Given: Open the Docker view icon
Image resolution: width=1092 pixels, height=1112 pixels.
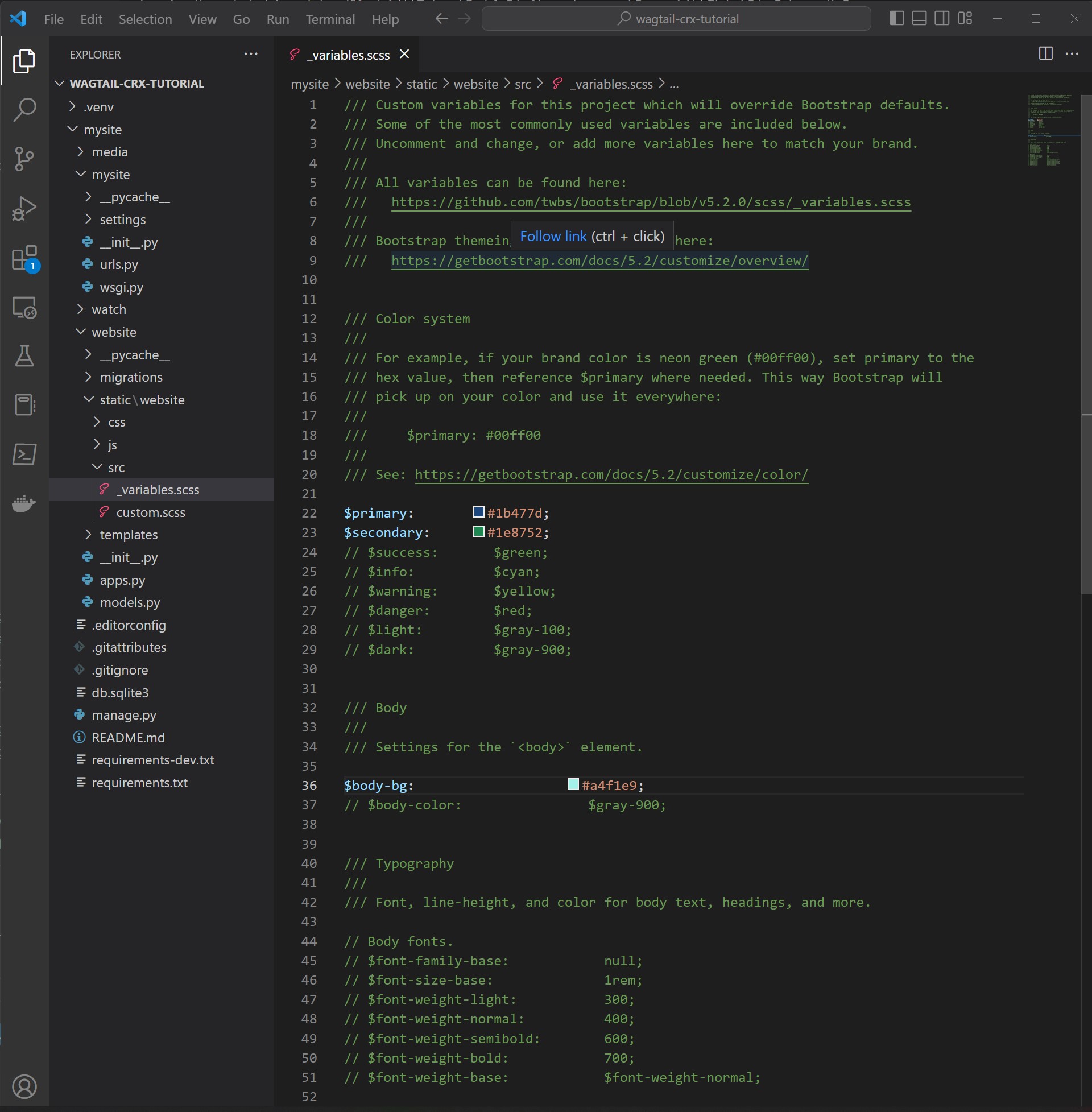Looking at the screenshot, I should [x=24, y=503].
